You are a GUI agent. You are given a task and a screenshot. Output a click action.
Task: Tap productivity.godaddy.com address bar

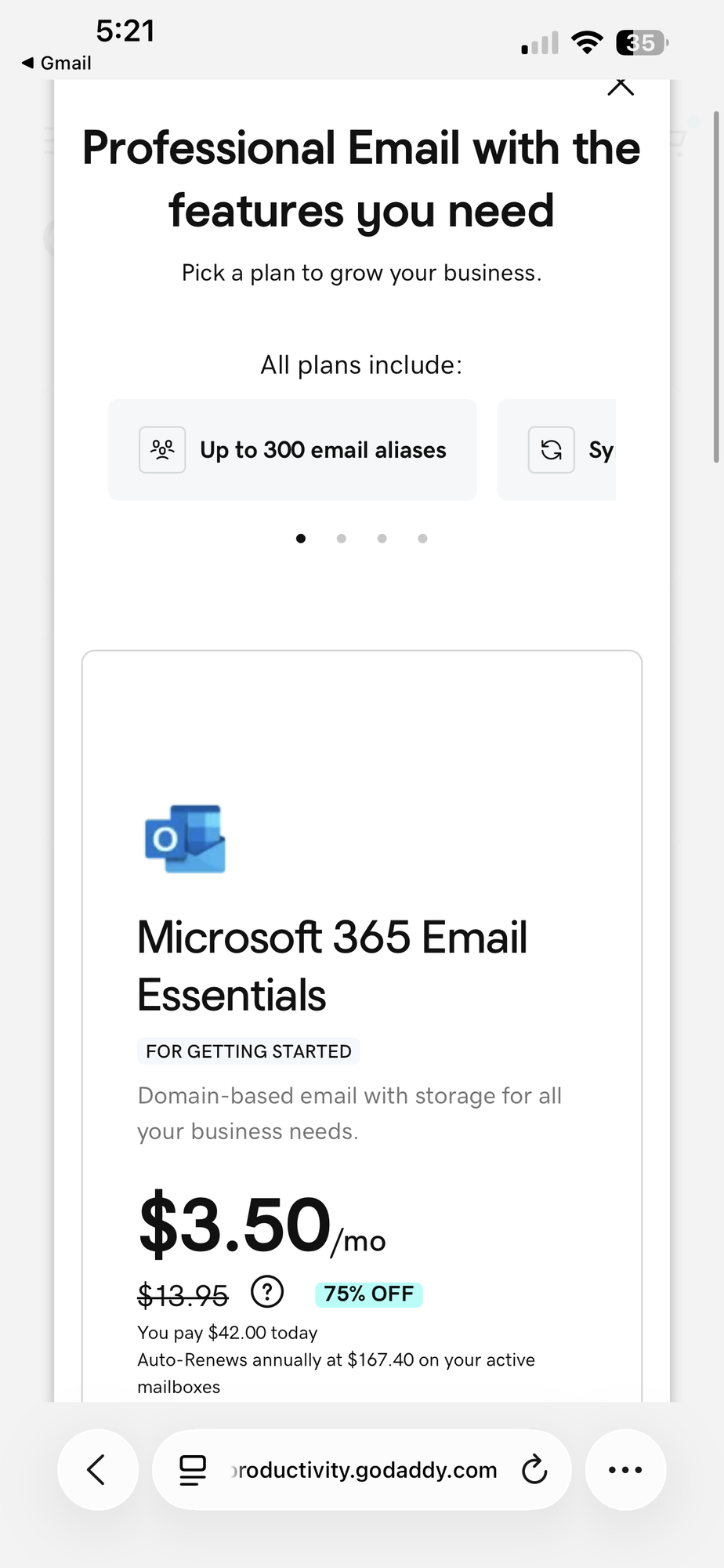click(362, 1470)
